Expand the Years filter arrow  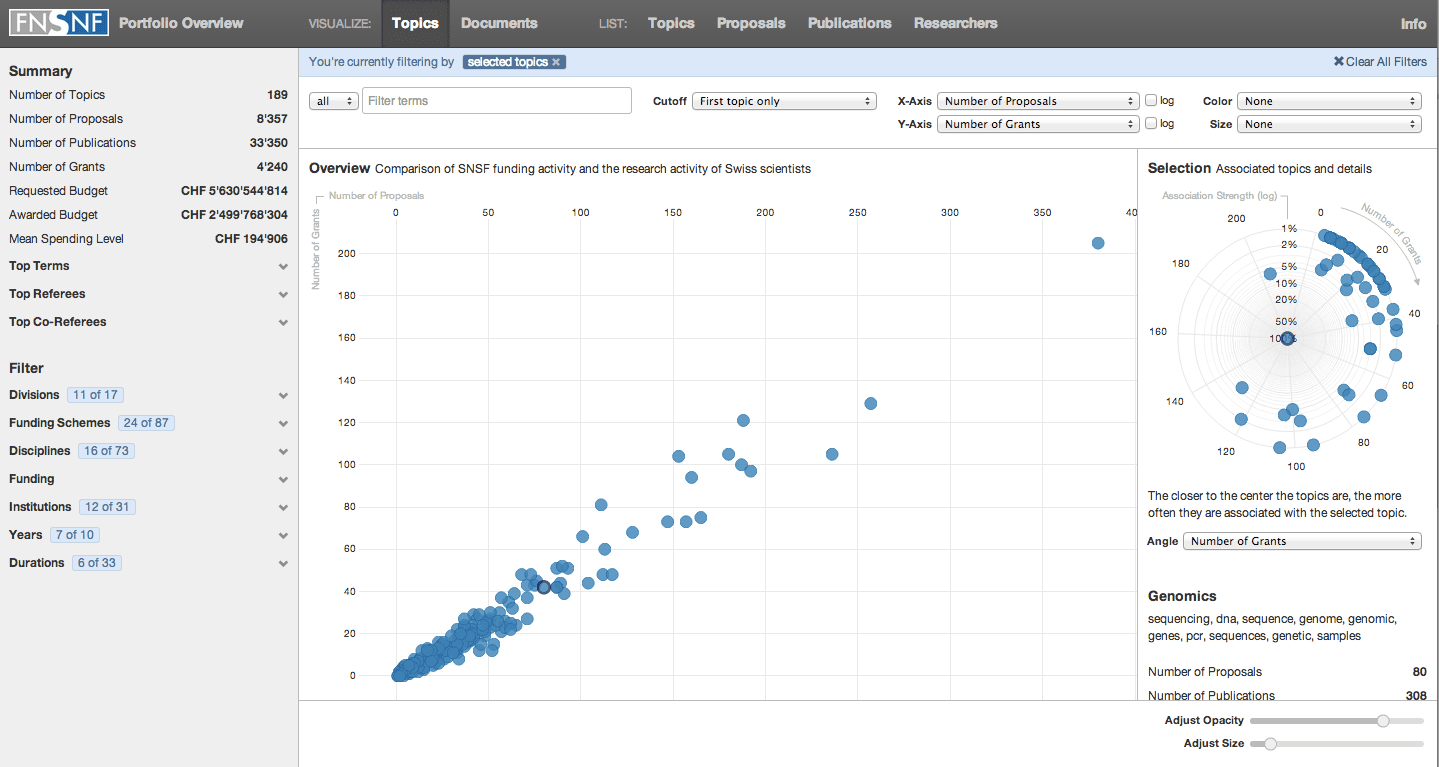[x=284, y=536]
